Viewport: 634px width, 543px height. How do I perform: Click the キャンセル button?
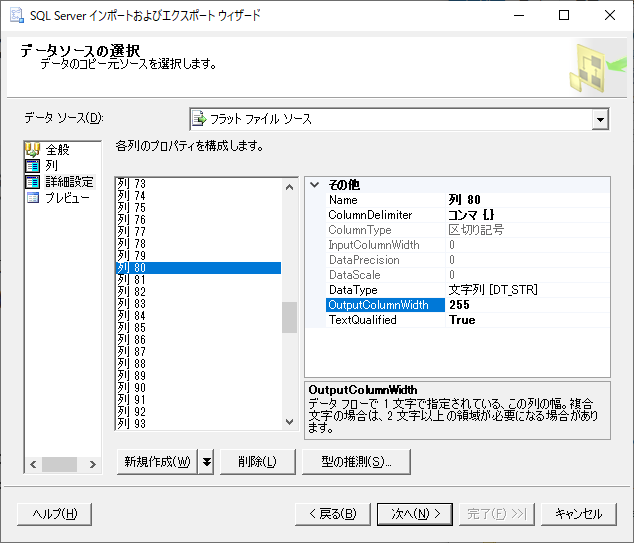[579, 514]
